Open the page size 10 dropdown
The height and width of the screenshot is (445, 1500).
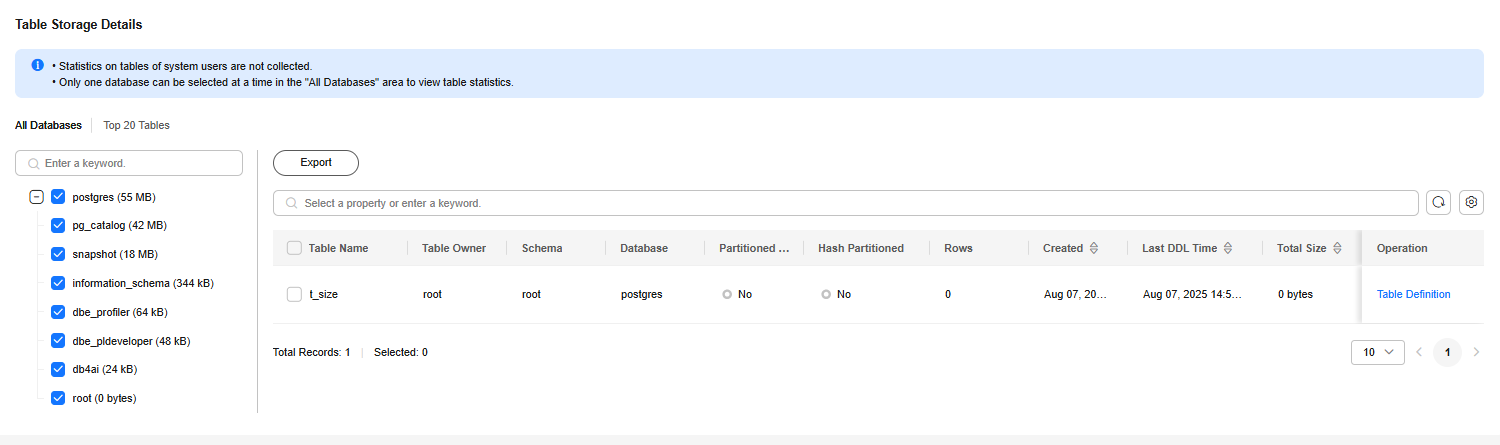[1377, 352]
